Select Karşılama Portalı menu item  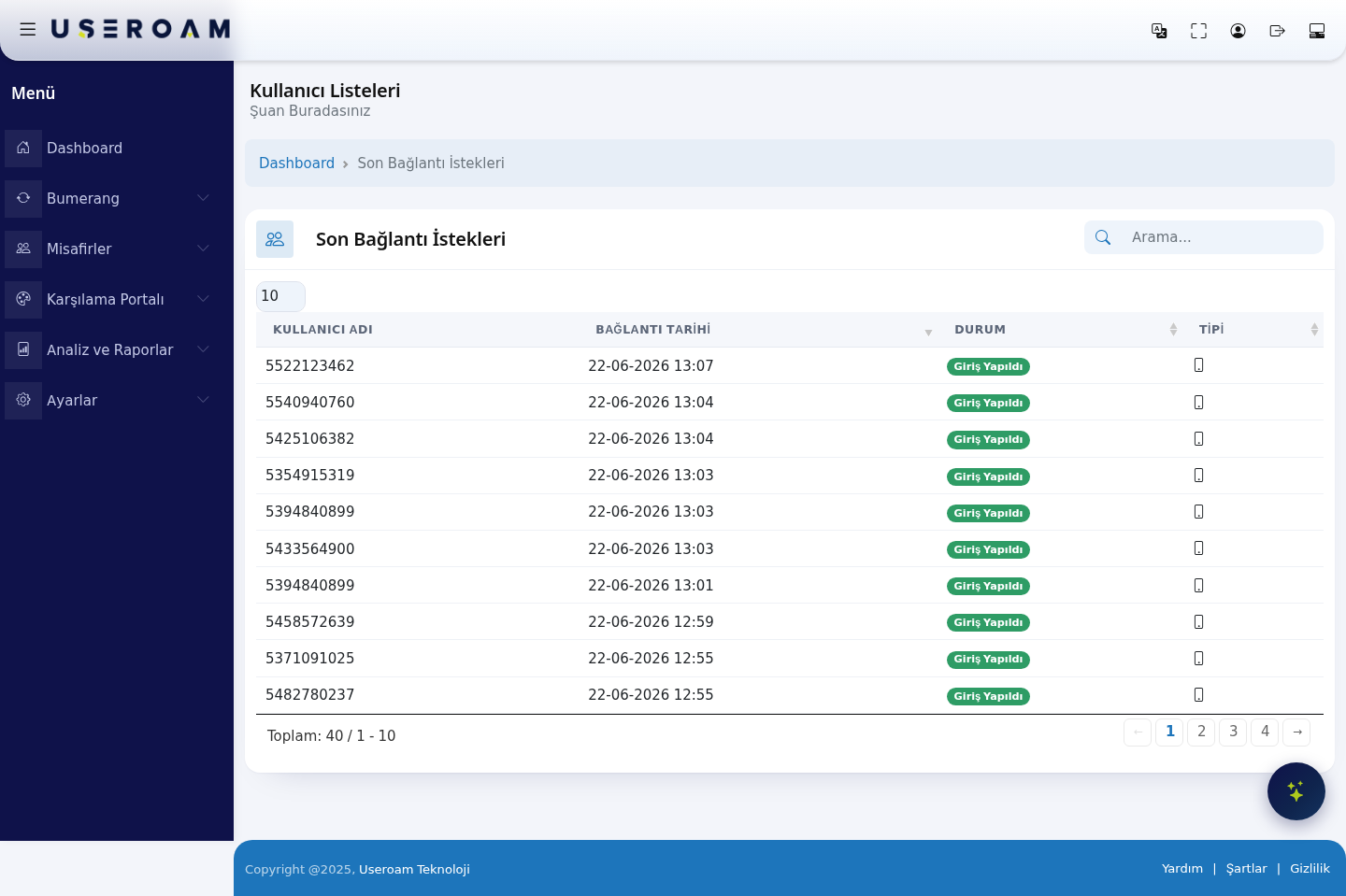click(106, 300)
